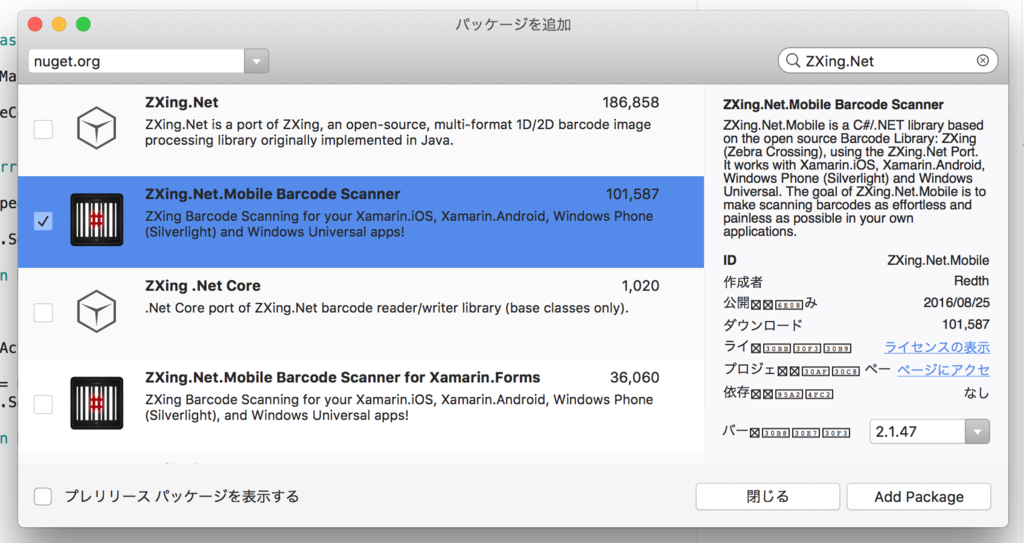Click the ZXing.Net.Mobile Barcode Scanner details heading
Image resolution: width=1024 pixels, height=543 pixels.
tap(833, 105)
